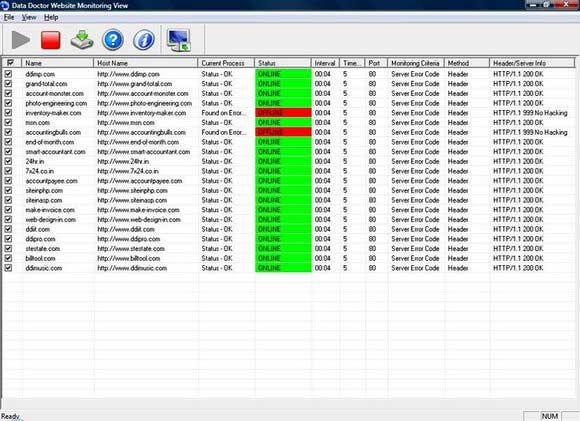This screenshot has height=421, width=580.
Task: Open the Help menu
Action: pyautogui.click(x=51, y=17)
